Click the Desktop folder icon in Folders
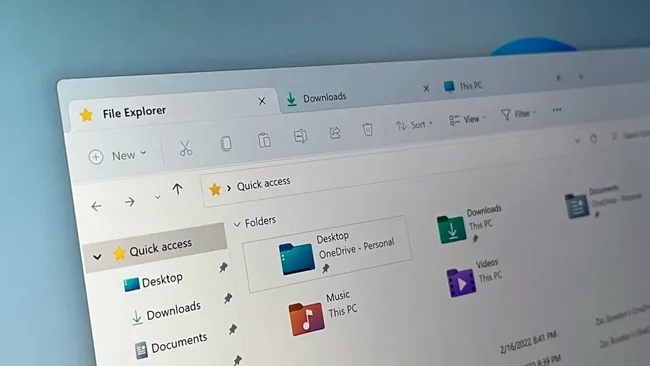The width and height of the screenshot is (650, 366). (x=296, y=259)
